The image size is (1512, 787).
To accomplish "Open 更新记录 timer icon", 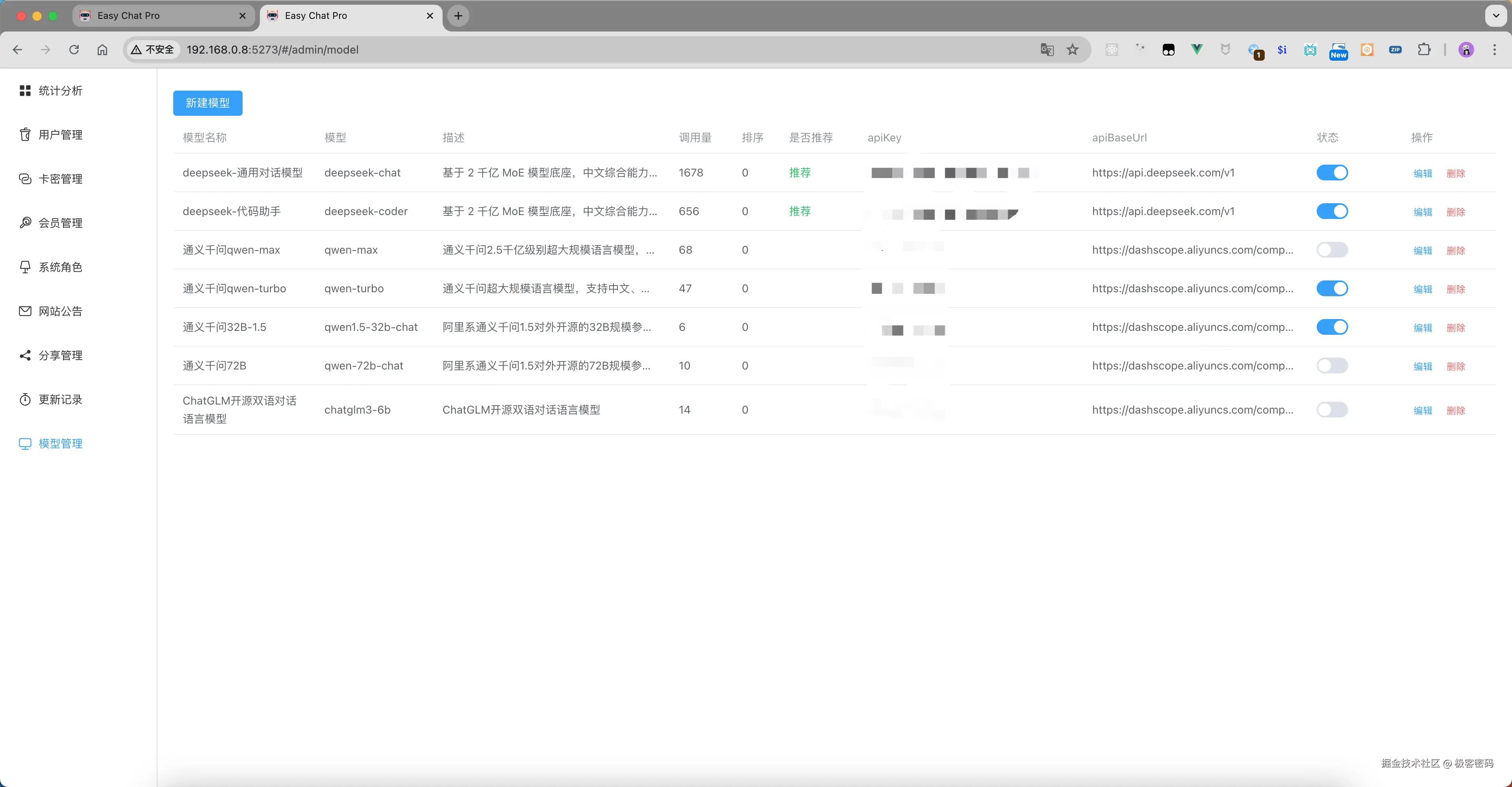I will point(25,399).
